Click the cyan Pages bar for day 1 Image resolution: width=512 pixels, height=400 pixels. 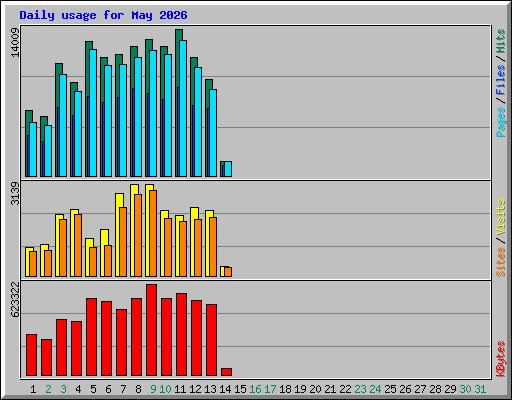coord(33,149)
